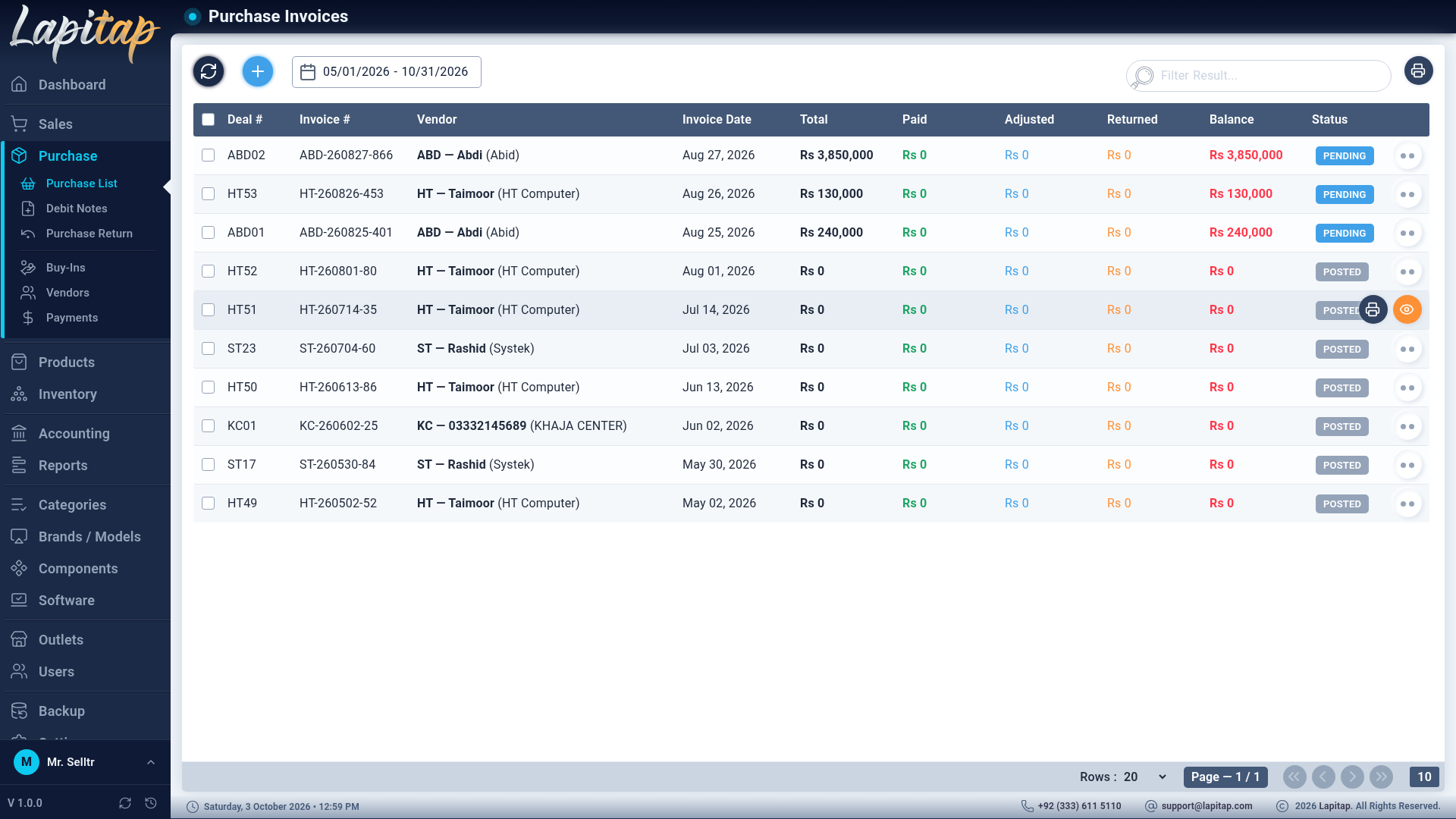Expand the Inventory menu
The width and height of the screenshot is (1456, 819).
point(85,394)
